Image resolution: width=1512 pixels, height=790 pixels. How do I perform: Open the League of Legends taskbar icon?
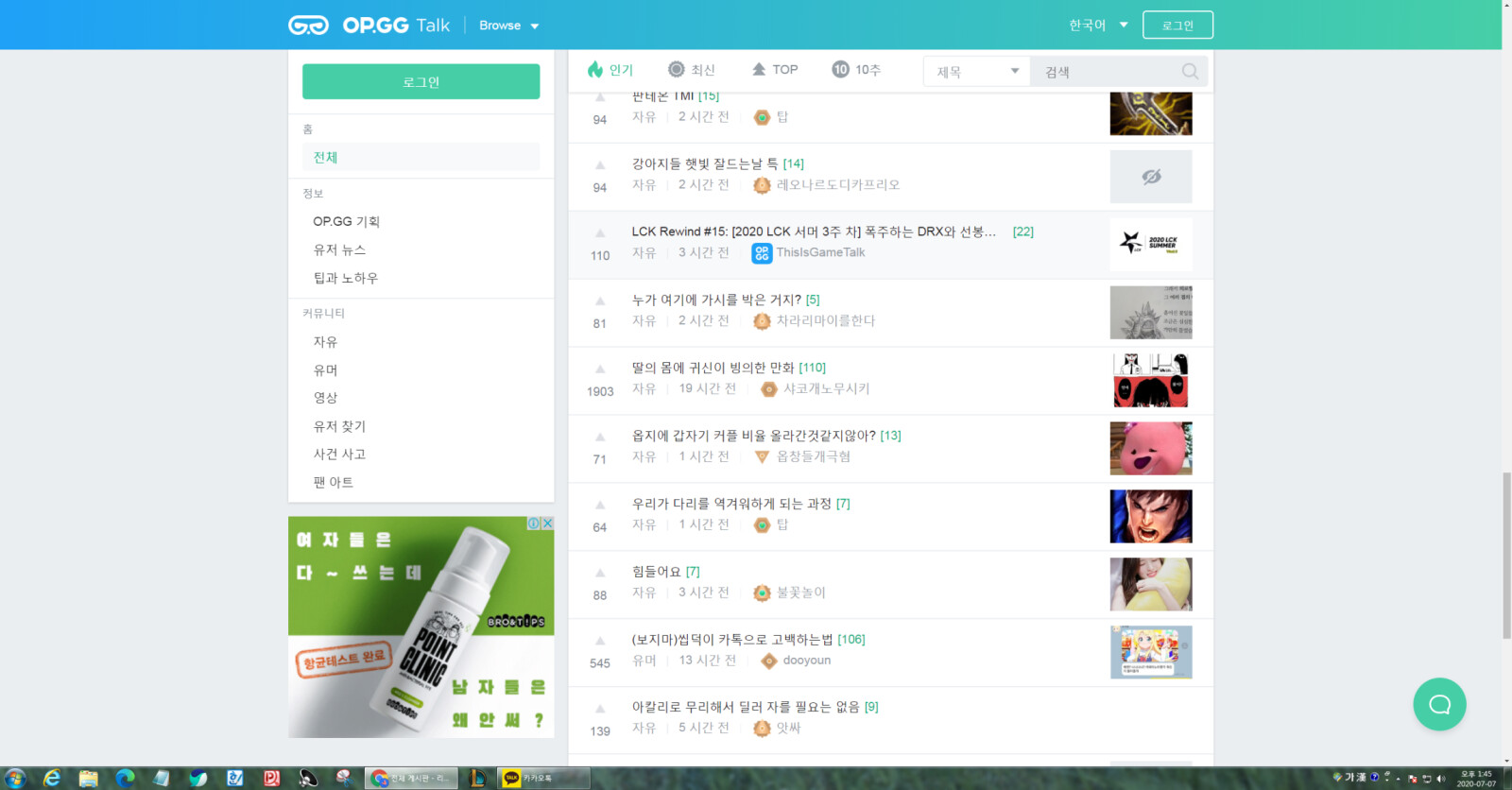[478, 778]
